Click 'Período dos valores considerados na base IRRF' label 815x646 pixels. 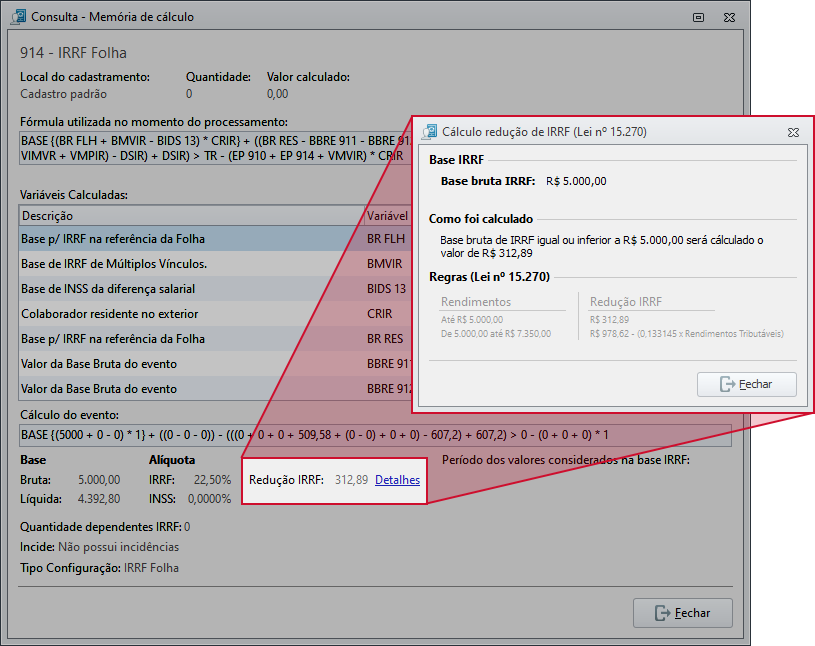[x=566, y=460]
